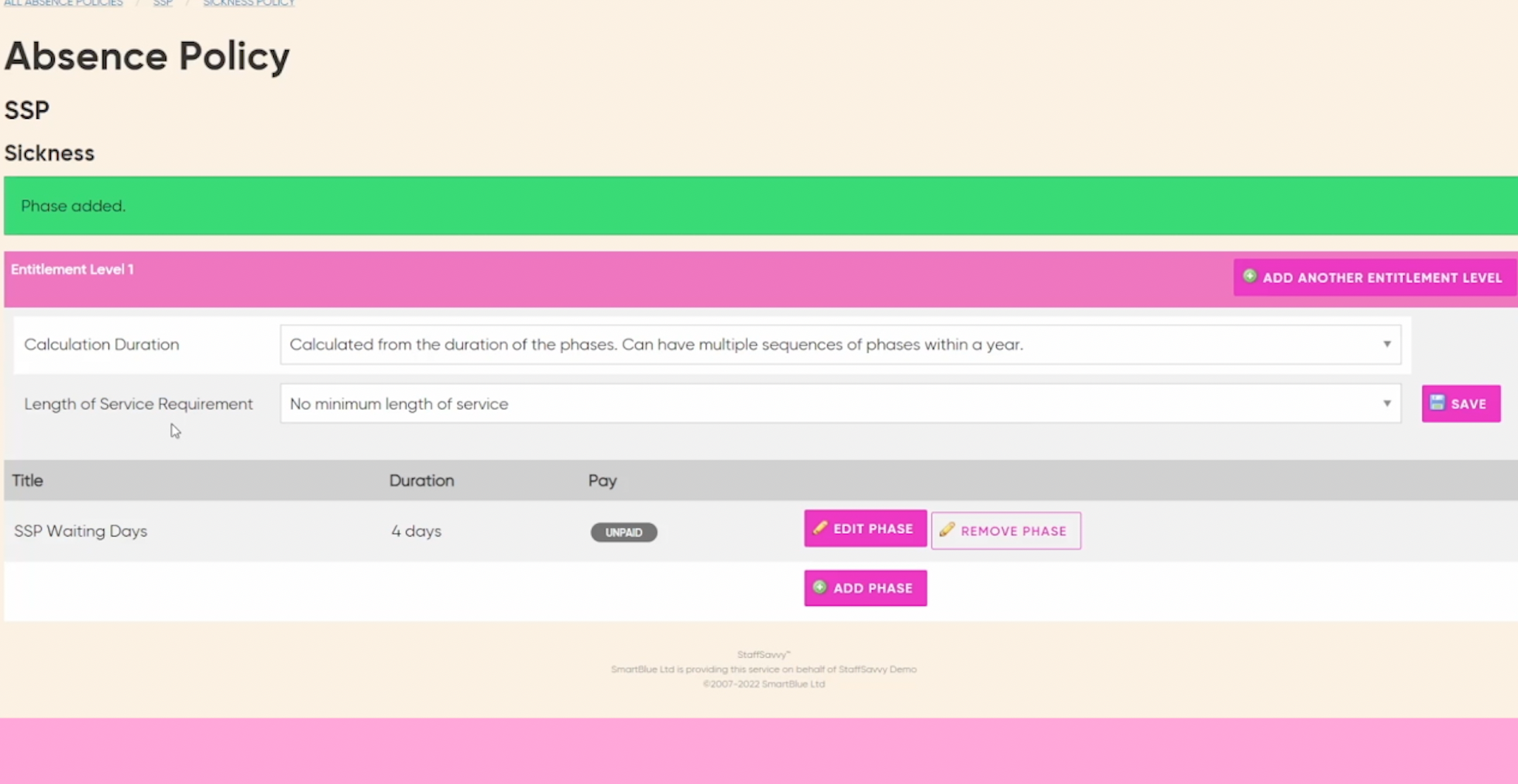
Task: Open the All Absence Policies breadcrumb link
Action: point(63,3)
